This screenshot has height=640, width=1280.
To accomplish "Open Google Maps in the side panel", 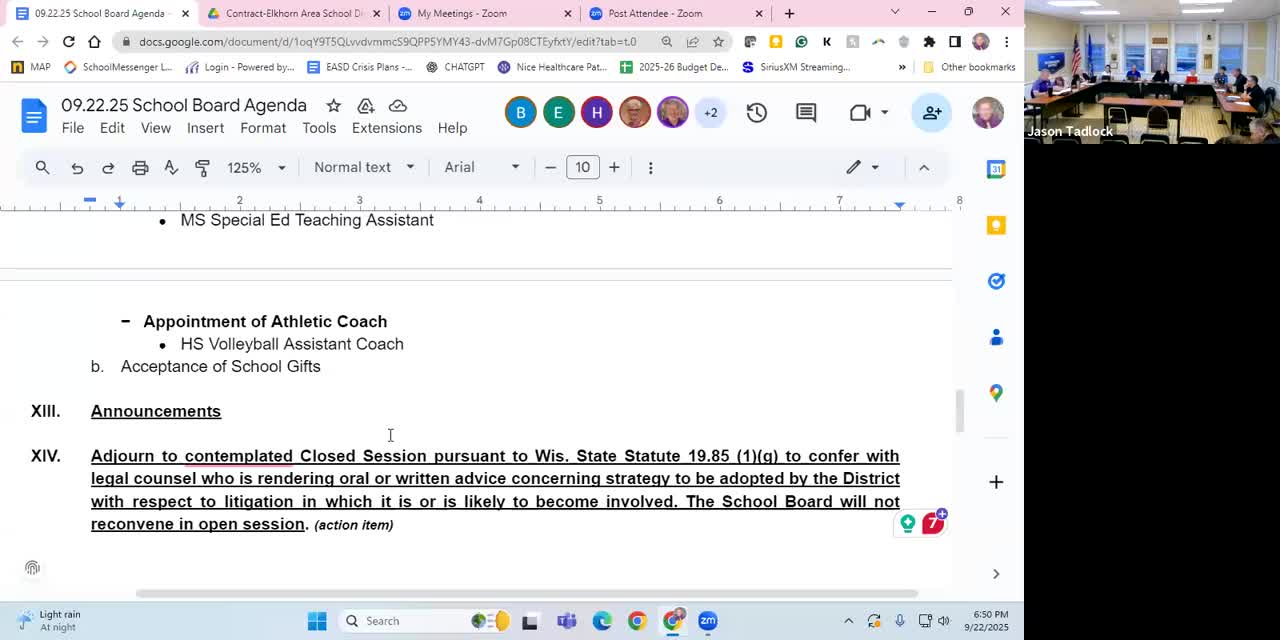I will pos(996,393).
